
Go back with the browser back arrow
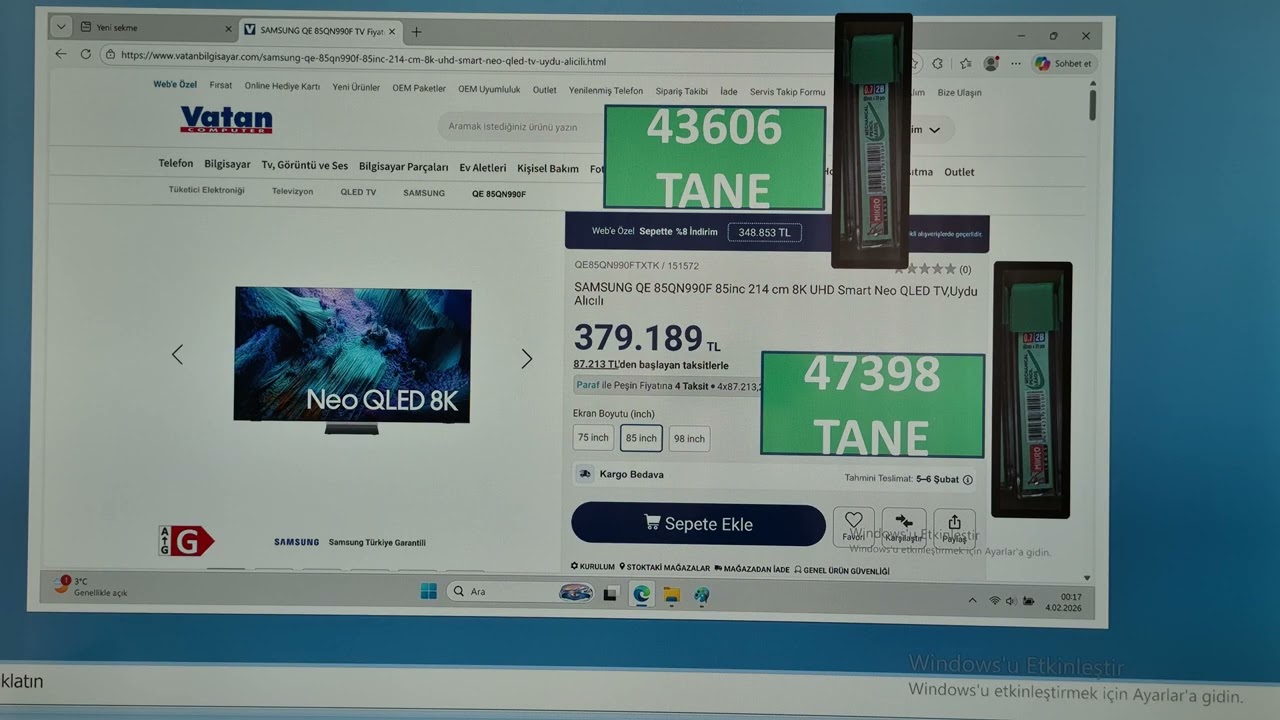(x=61, y=54)
